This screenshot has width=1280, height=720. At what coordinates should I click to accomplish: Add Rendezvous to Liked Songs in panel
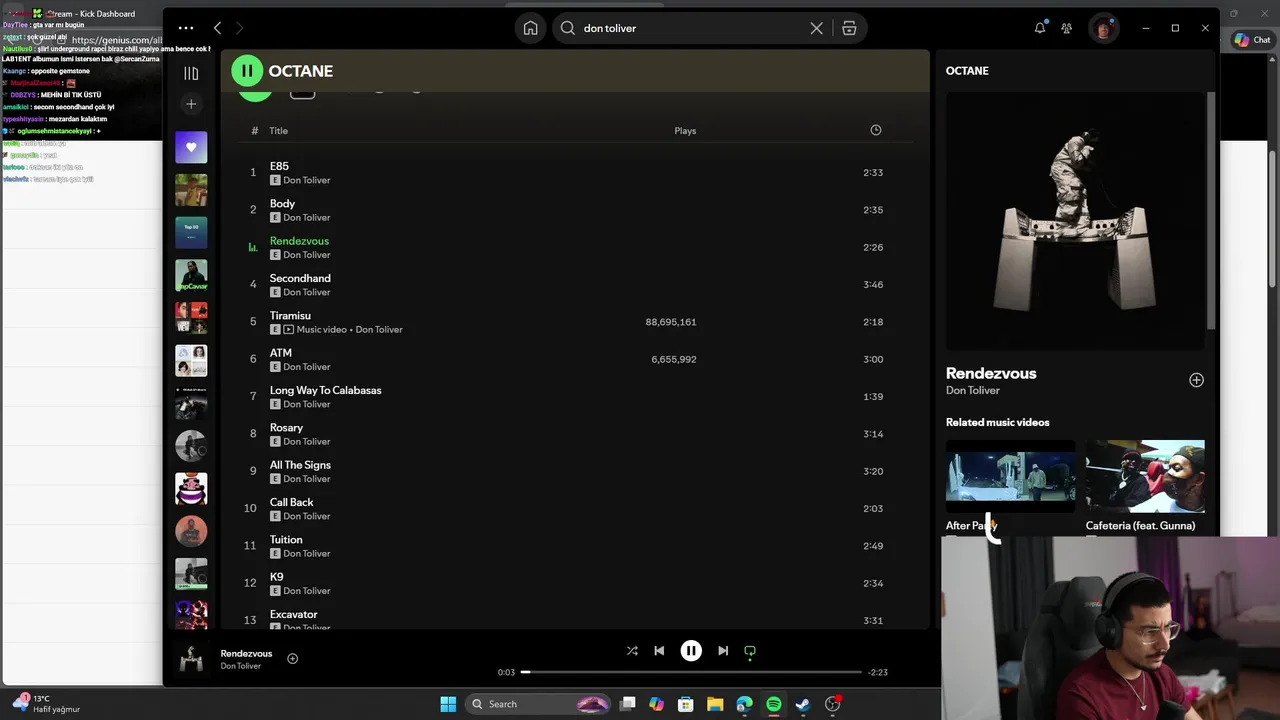coord(1196,380)
